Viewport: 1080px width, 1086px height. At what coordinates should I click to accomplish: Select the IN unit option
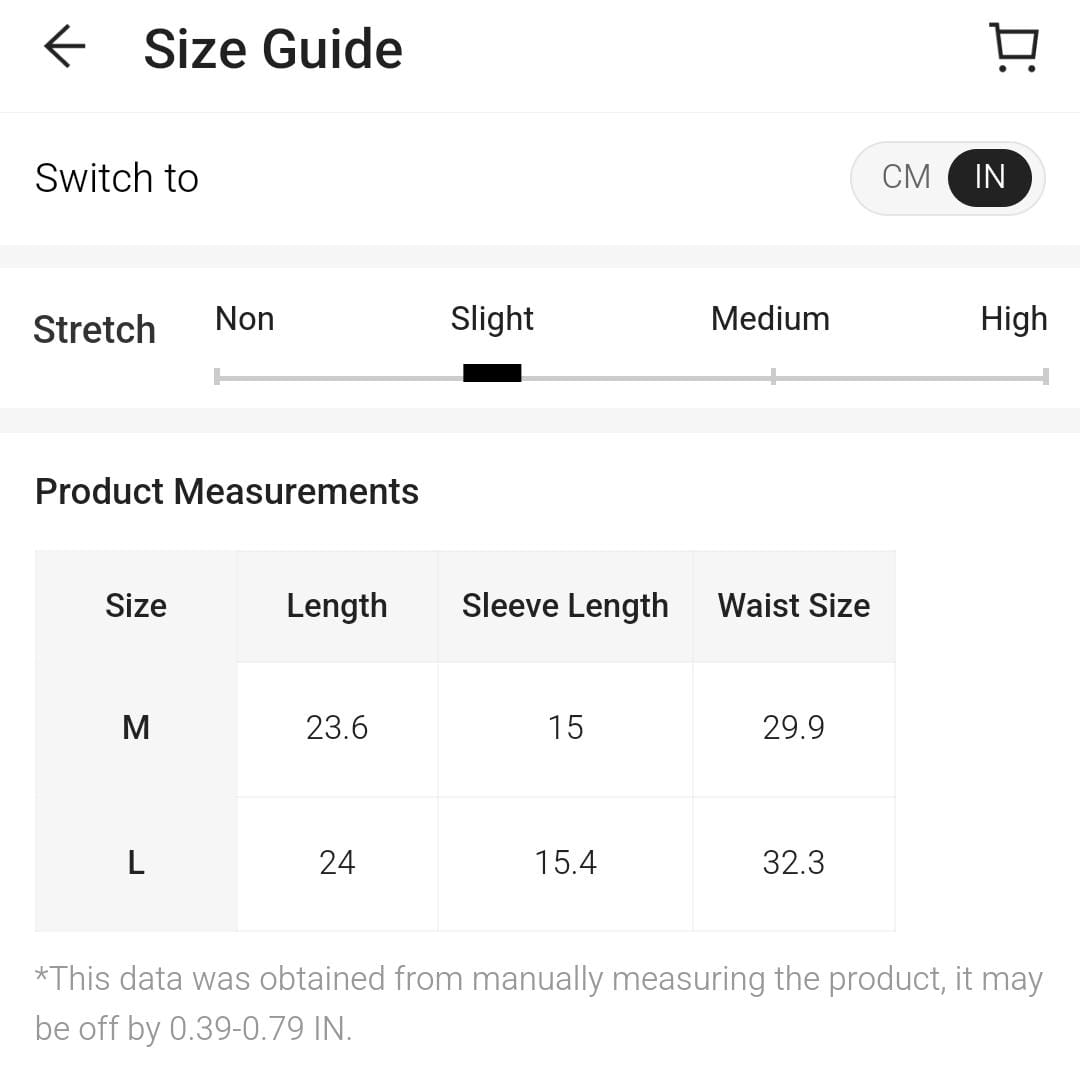(x=989, y=177)
